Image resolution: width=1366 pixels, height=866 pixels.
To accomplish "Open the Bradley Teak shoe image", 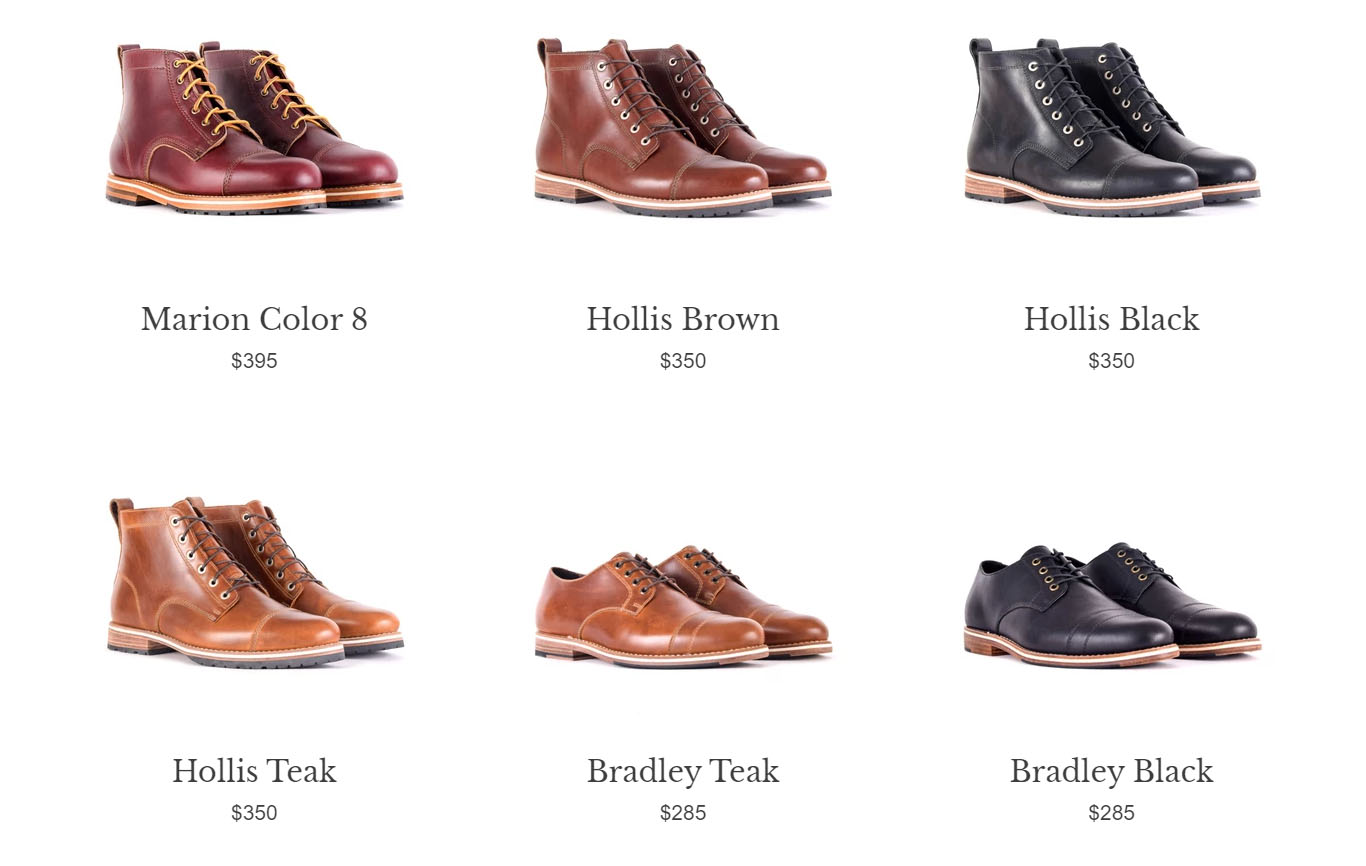I will tap(683, 605).
